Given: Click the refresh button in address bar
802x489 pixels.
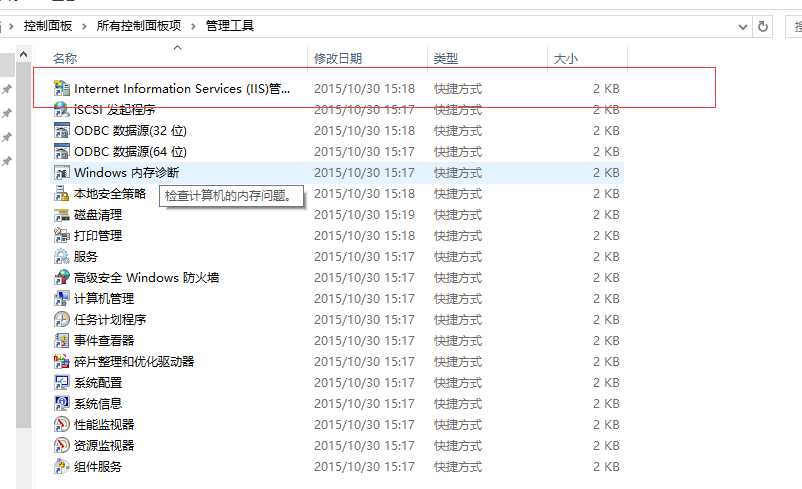Looking at the screenshot, I should 763,26.
